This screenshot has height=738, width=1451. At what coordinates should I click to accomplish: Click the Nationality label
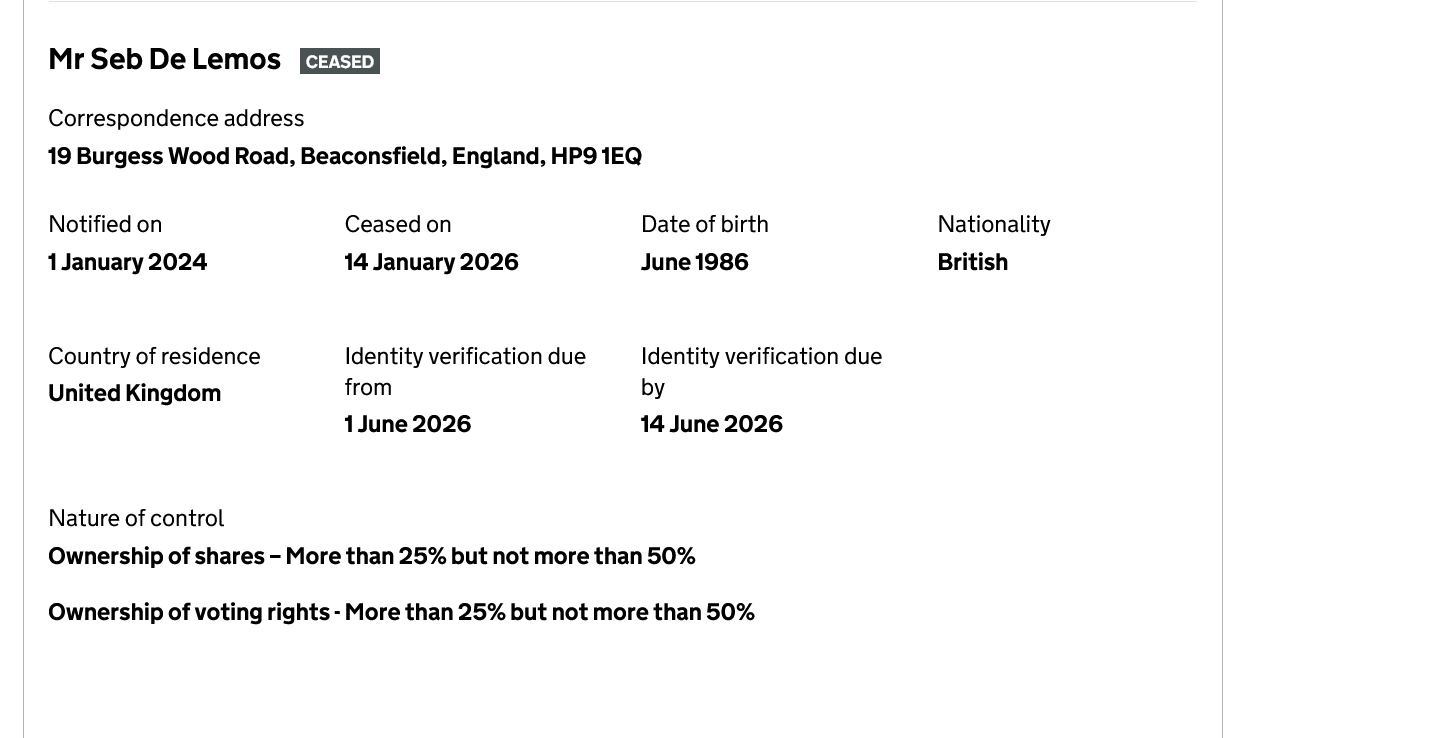click(x=993, y=224)
